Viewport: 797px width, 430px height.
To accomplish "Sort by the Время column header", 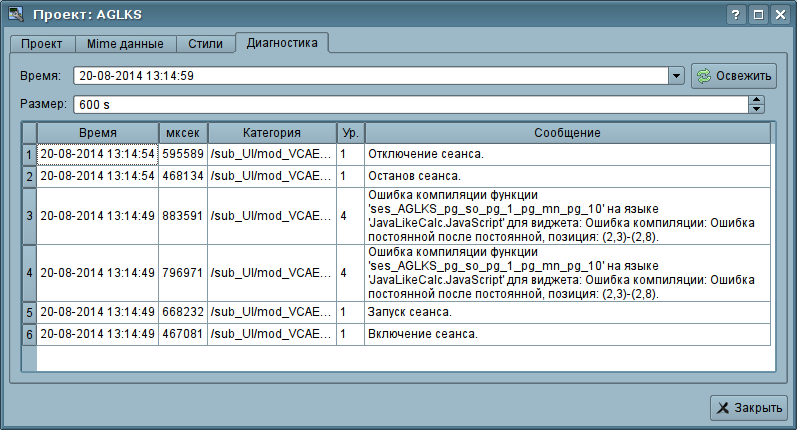I will 97,133.
